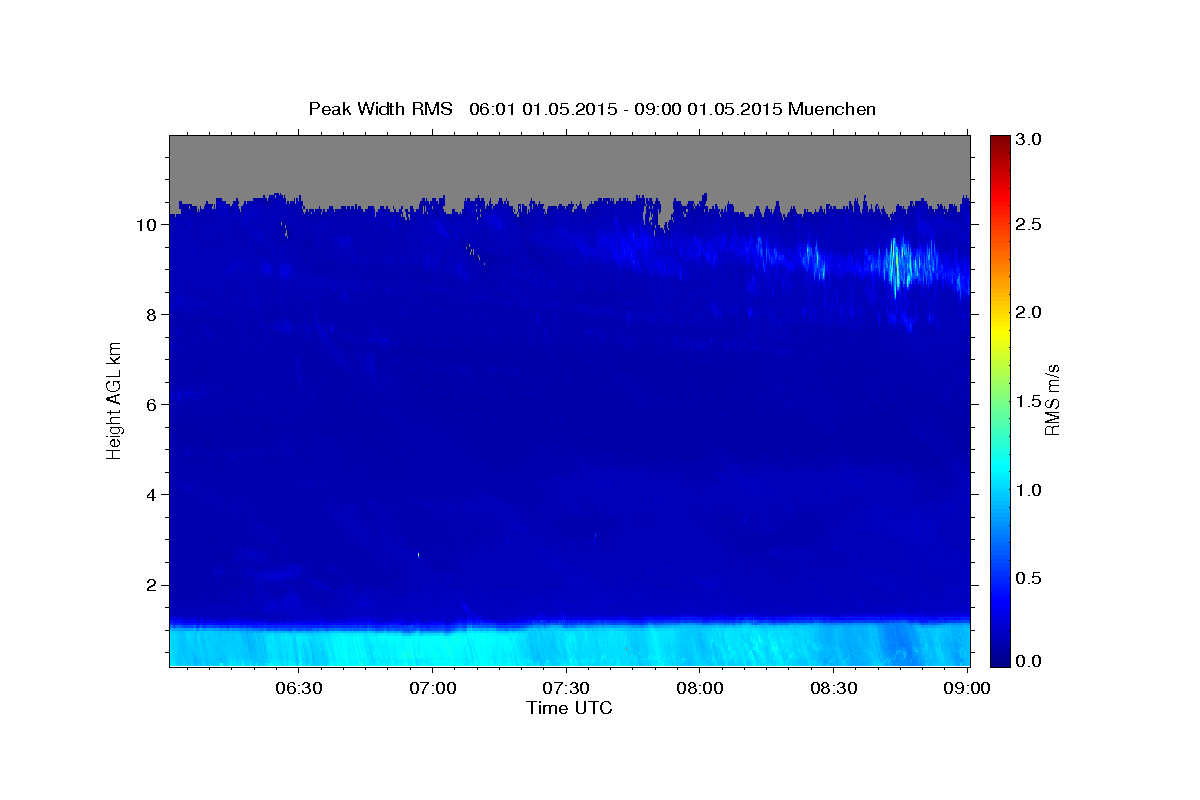Click the 'Height AGL km' axis label
The width and height of the screenshot is (1200, 800).
click(x=114, y=399)
